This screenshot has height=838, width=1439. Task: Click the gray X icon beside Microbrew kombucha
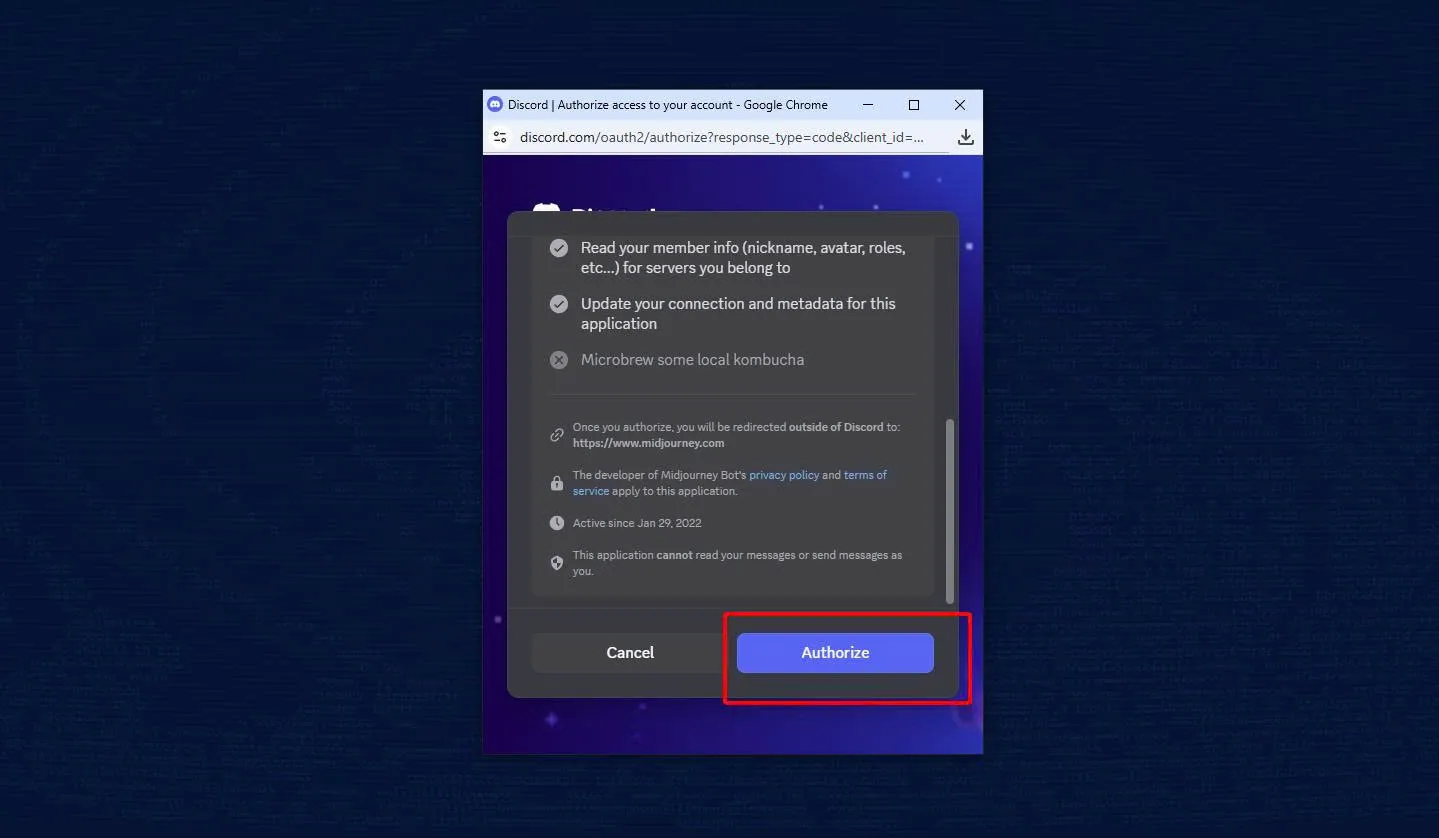click(x=559, y=360)
